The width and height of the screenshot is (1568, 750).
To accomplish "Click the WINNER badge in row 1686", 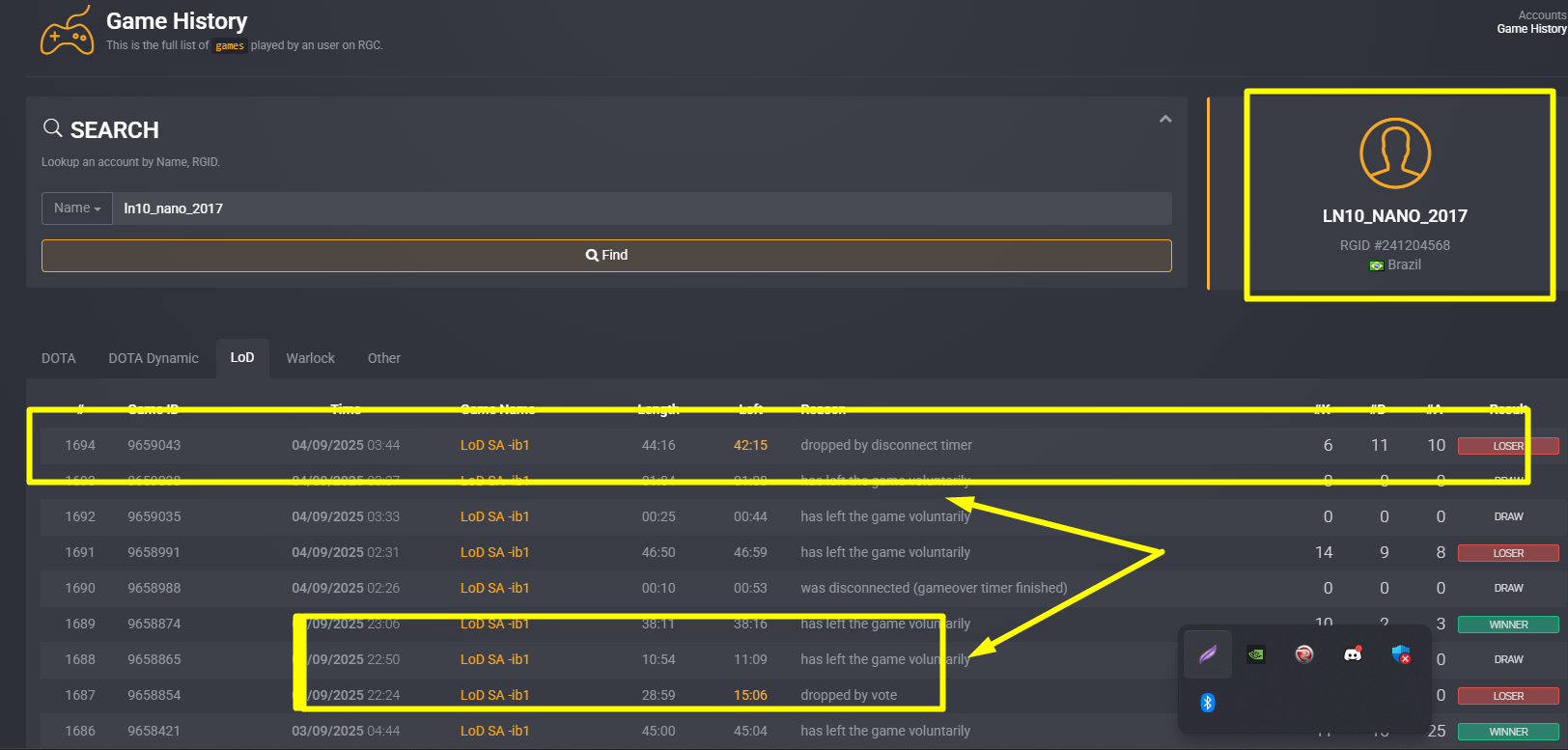I will pos(1508,732).
